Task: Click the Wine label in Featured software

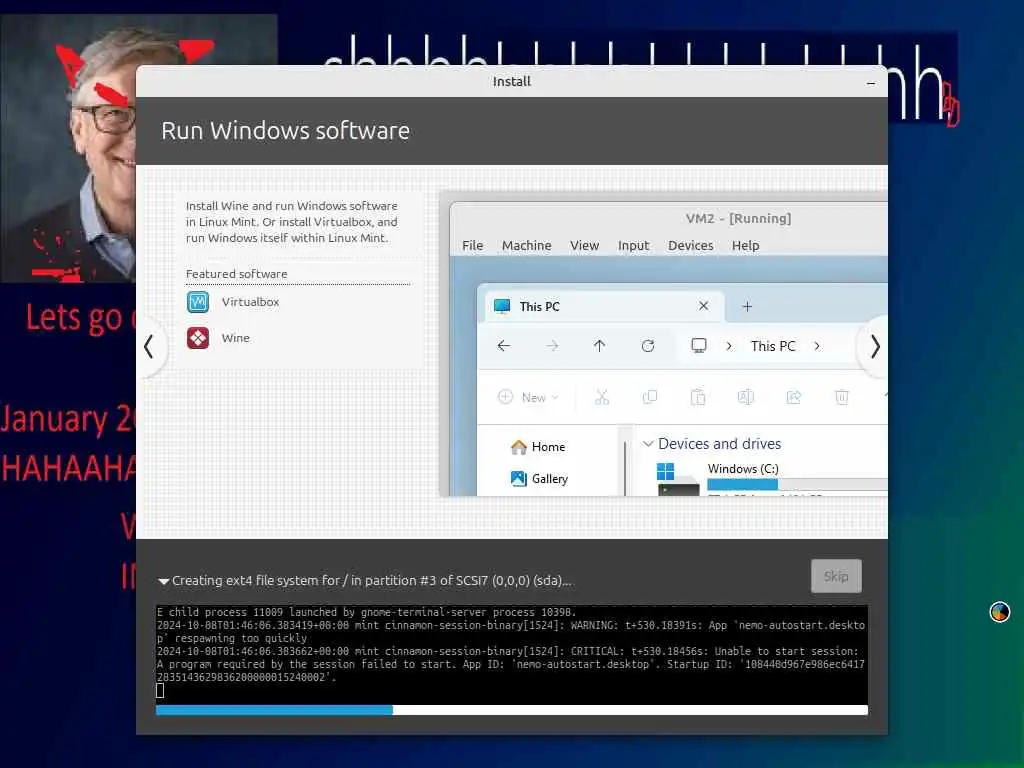Action: point(235,338)
